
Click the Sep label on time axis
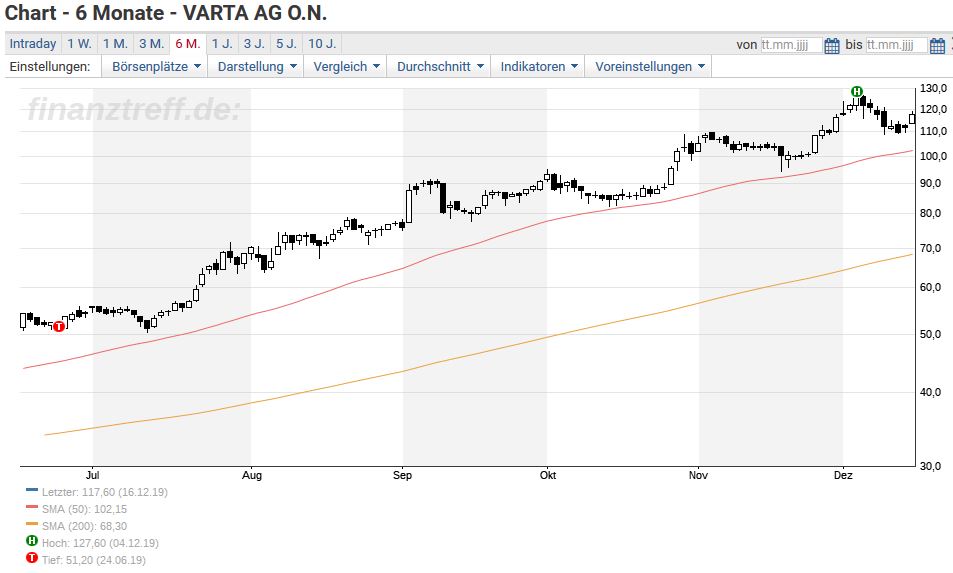402,475
